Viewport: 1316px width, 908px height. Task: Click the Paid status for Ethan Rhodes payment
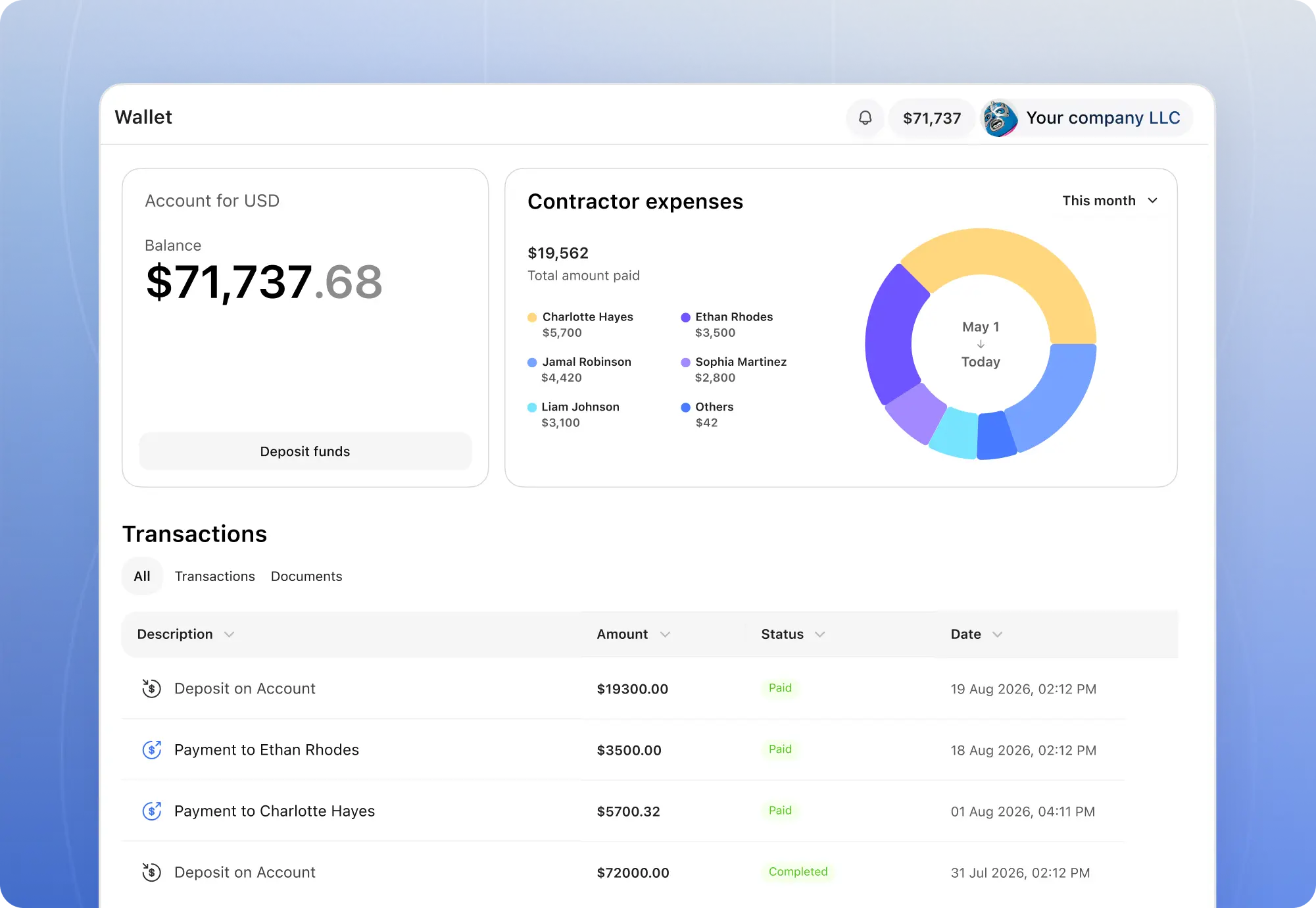(x=780, y=749)
